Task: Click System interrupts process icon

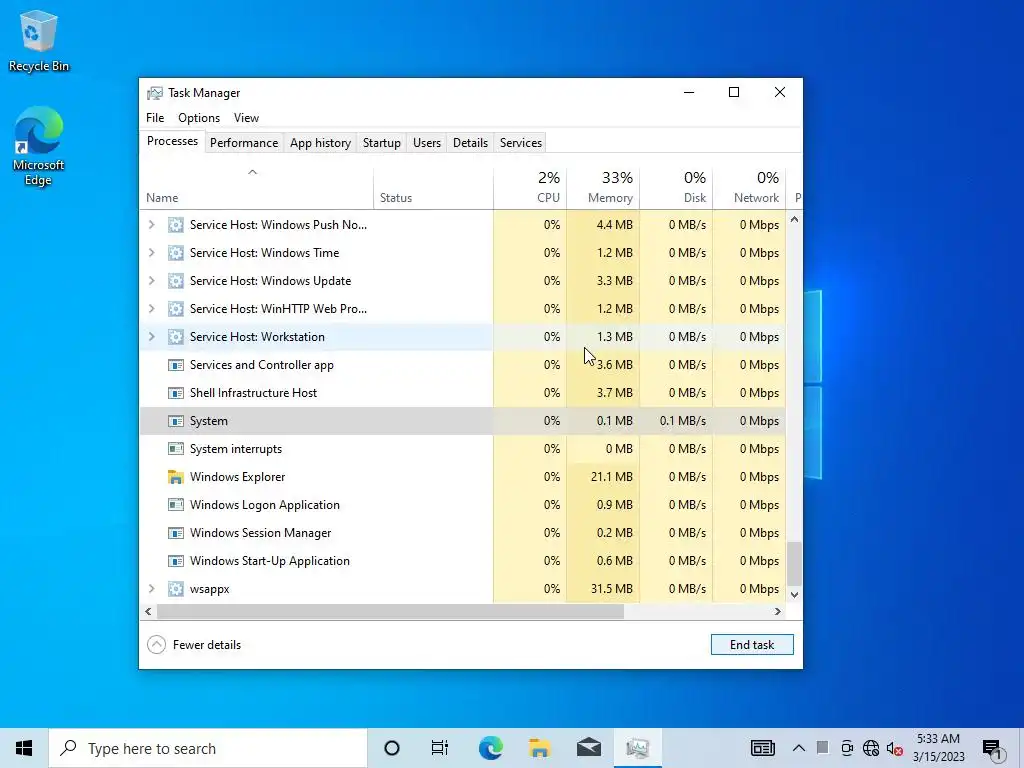Action: click(176, 449)
